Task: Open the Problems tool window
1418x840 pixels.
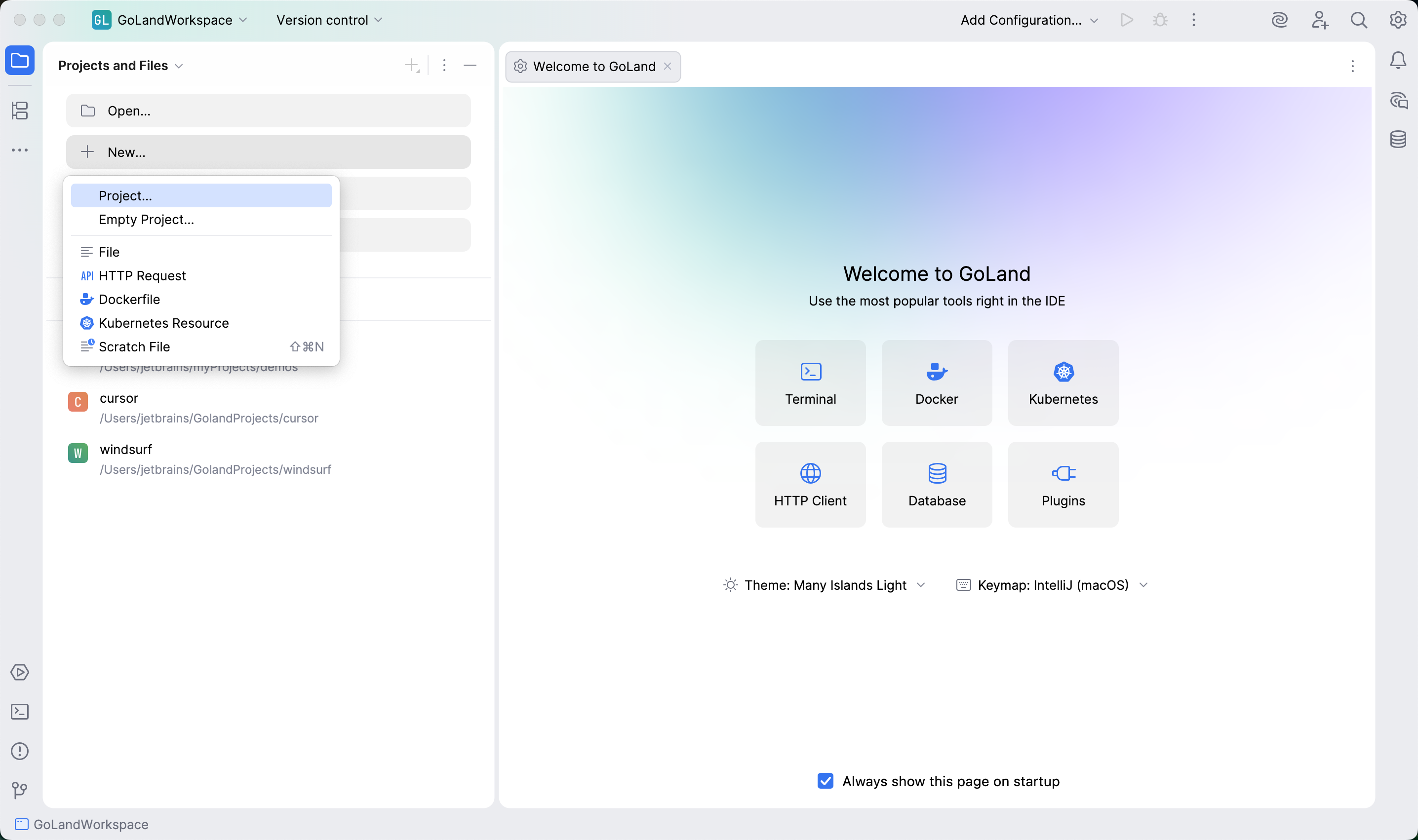Action: click(x=20, y=751)
